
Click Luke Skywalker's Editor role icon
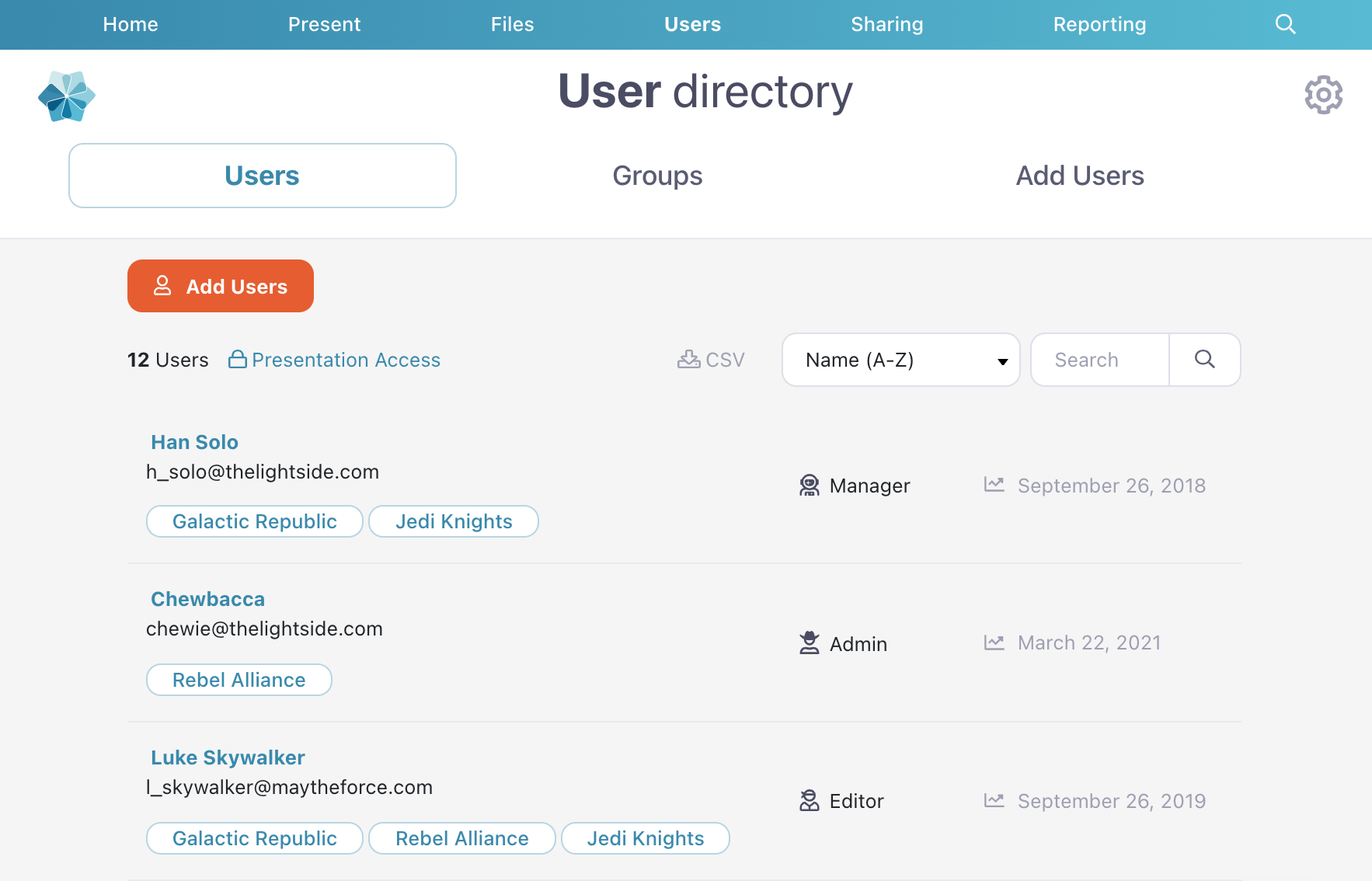(810, 800)
